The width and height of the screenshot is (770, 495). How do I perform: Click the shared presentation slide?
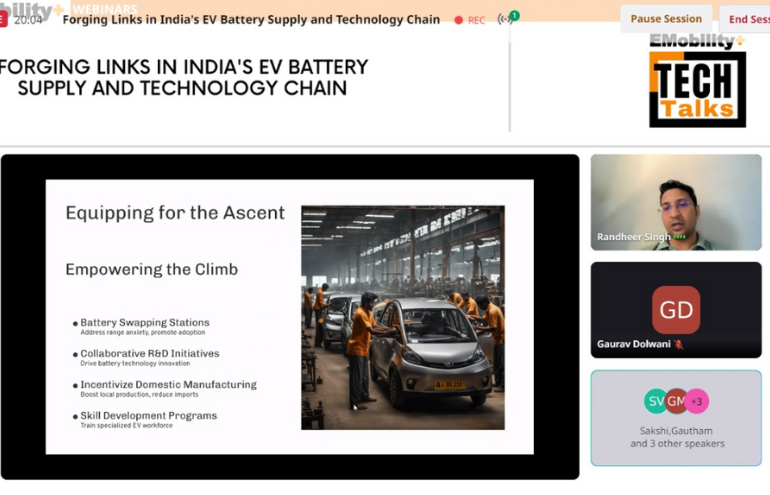point(289,316)
